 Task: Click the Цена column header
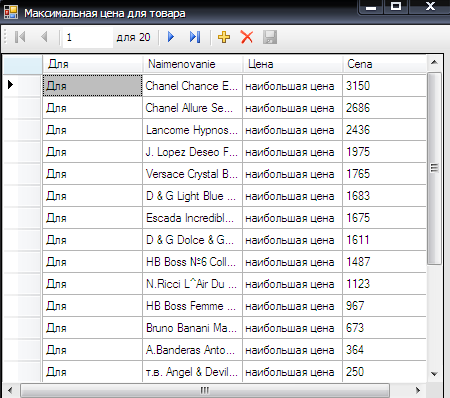coord(293,64)
